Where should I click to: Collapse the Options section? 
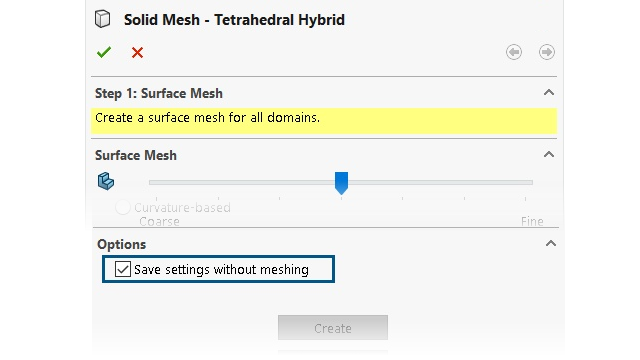tap(551, 244)
